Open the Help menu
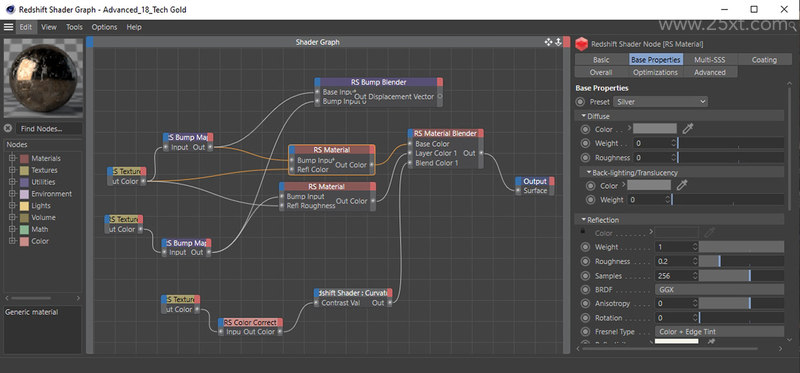 pos(134,27)
